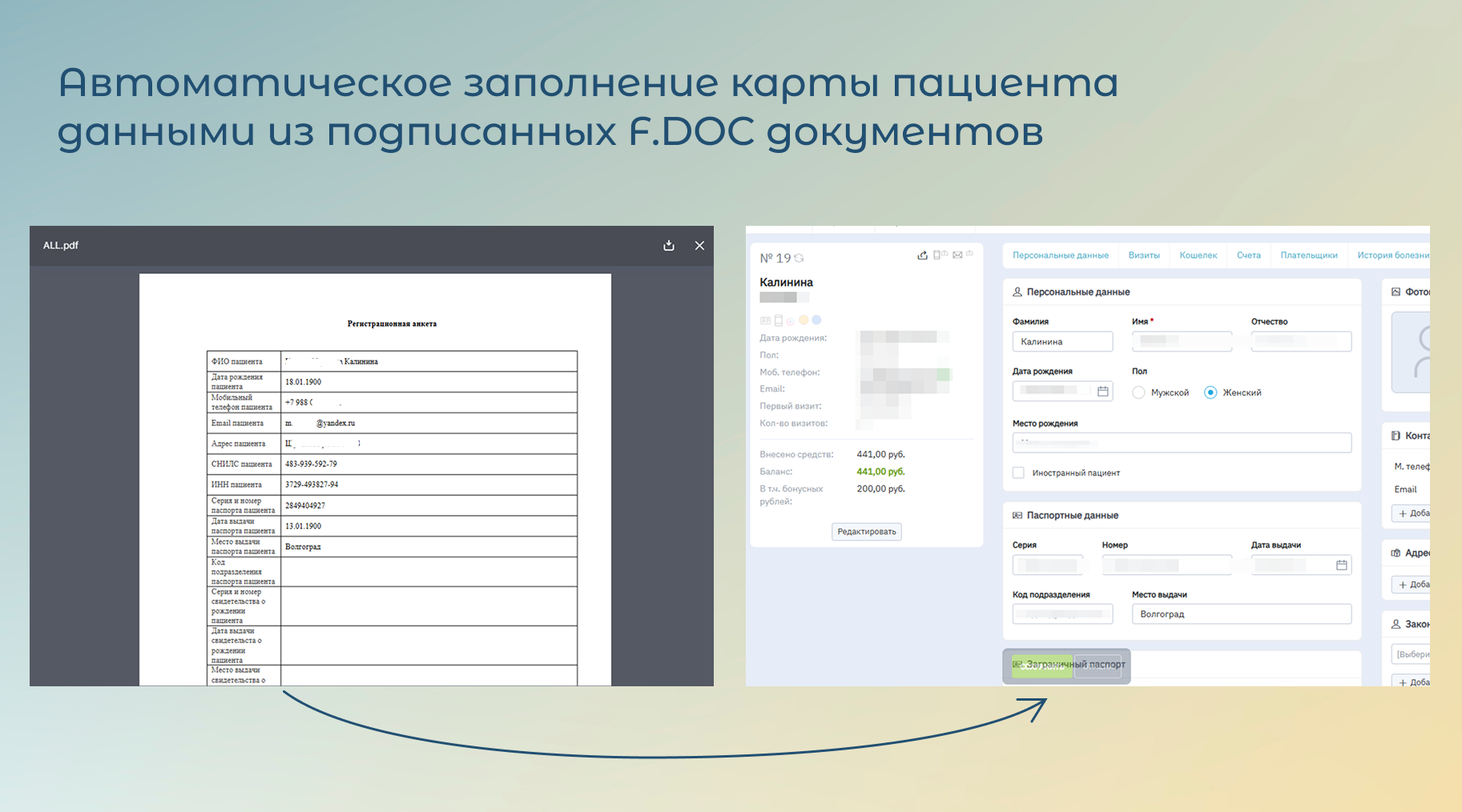Switch to the Кошелек tab
Viewport: 1462px width, 812px height.
[x=1198, y=255]
